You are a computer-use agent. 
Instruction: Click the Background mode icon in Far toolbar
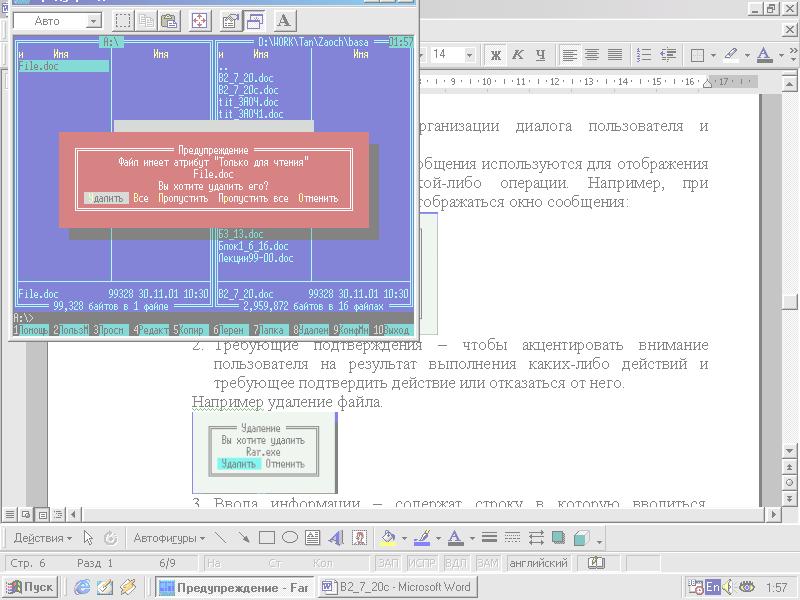[255, 21]
